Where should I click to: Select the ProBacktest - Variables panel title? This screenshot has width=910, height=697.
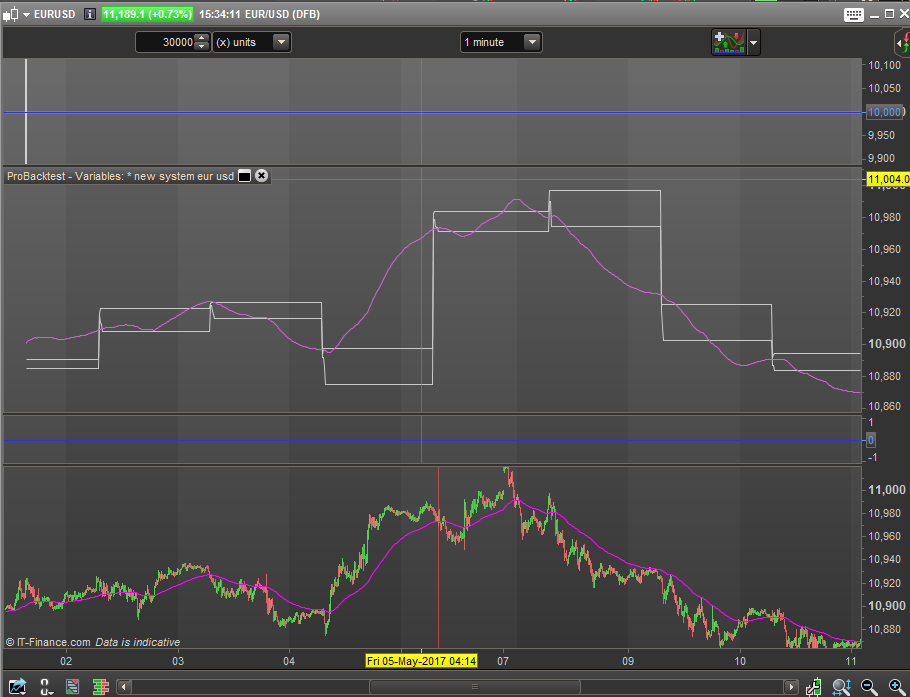[x=120, y=176]
